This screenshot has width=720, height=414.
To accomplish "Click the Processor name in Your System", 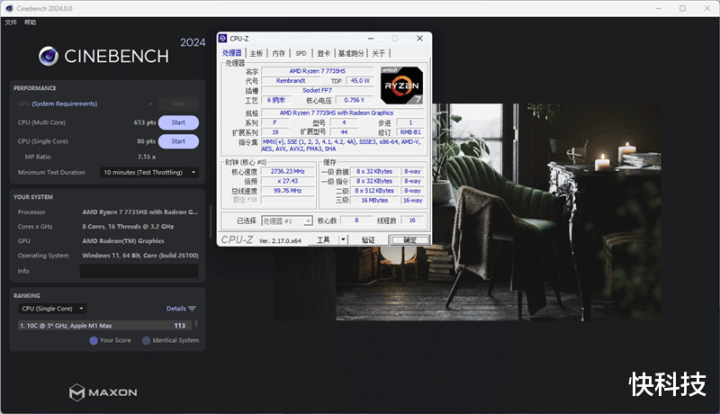I will coord(140,212).
